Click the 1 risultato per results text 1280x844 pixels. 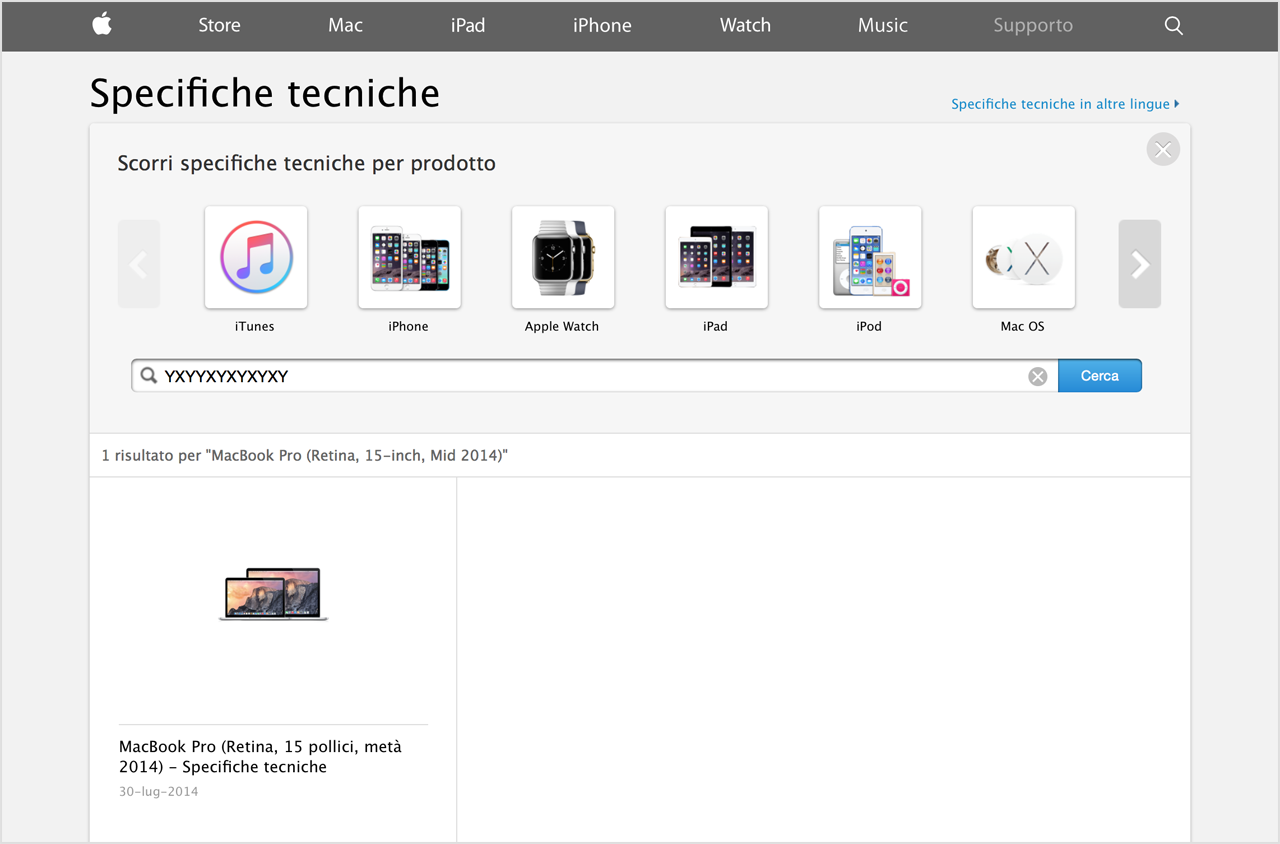(305, 456)
